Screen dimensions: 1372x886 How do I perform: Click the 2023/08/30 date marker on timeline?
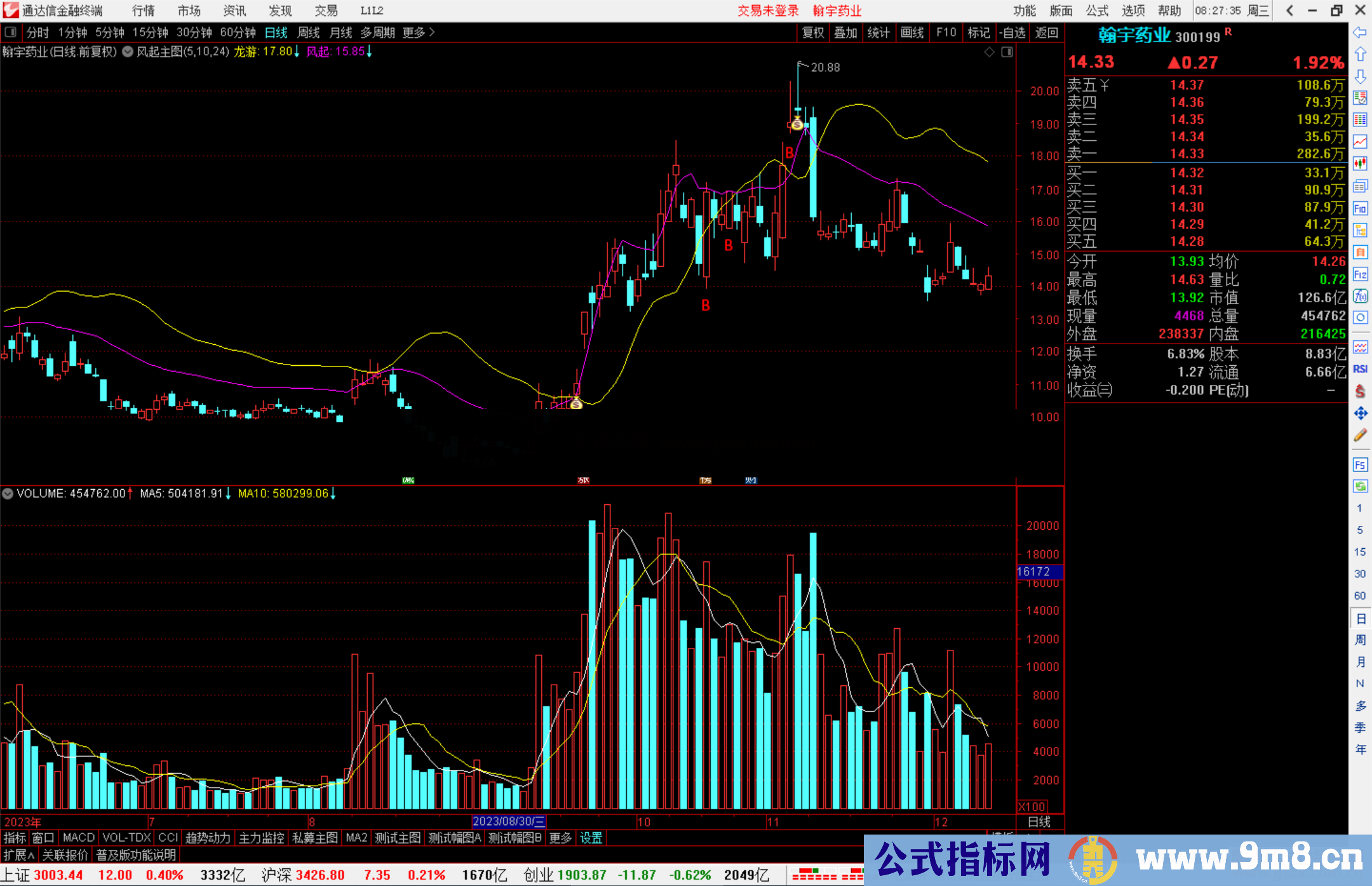point(509,821)
